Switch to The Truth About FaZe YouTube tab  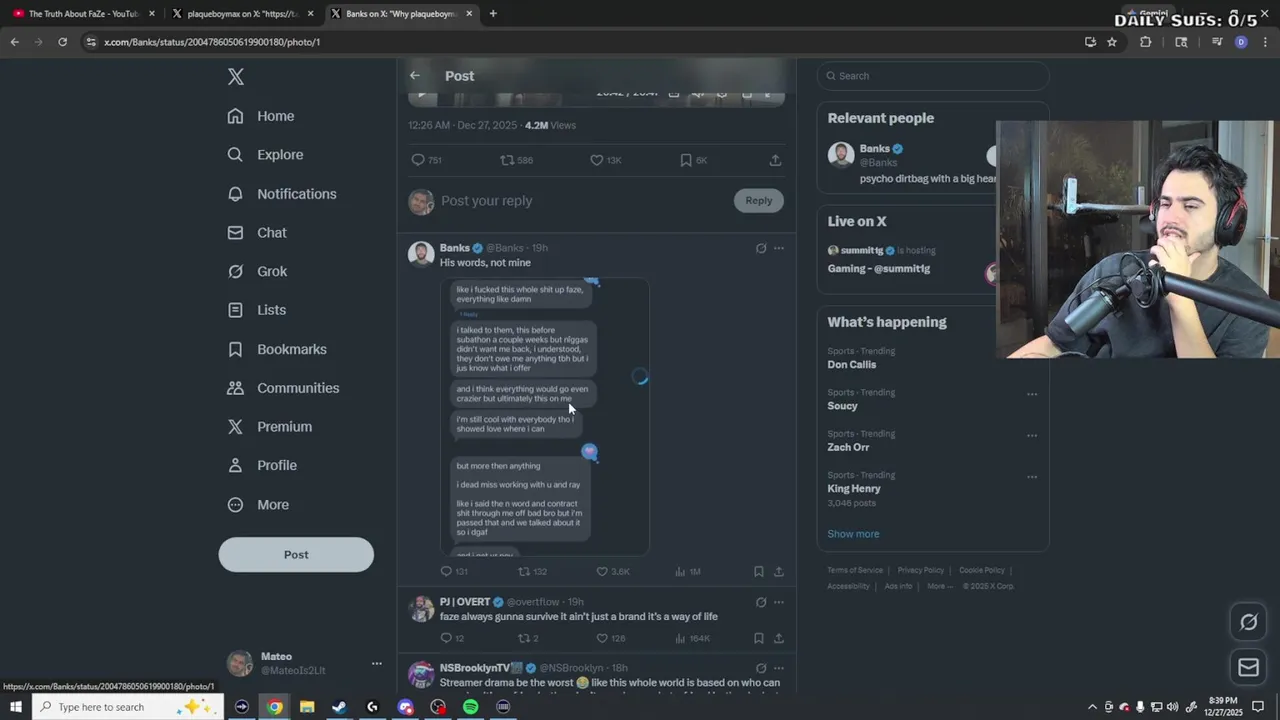point(84,14)
